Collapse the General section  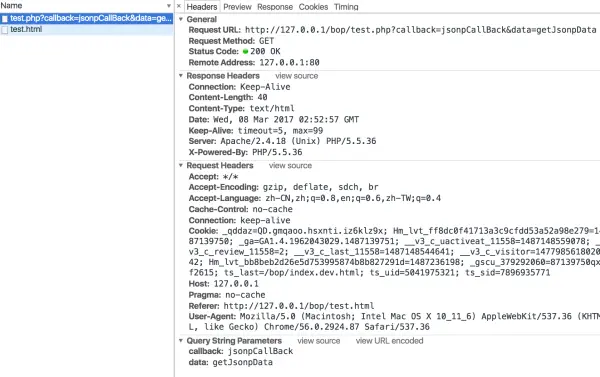[x=181, y=19]
